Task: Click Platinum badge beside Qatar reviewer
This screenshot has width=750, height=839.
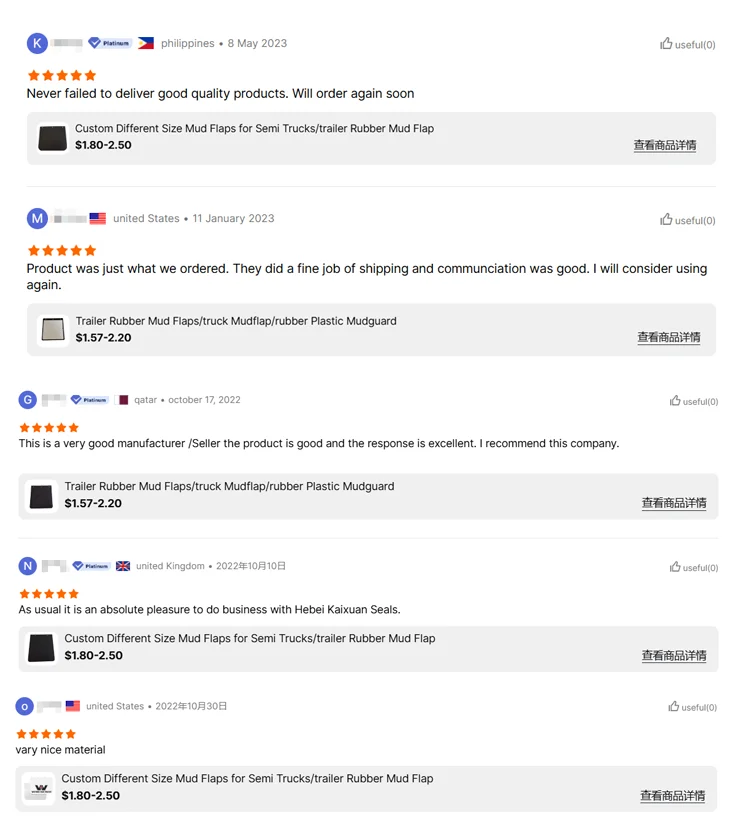Action: pos(90,400)
